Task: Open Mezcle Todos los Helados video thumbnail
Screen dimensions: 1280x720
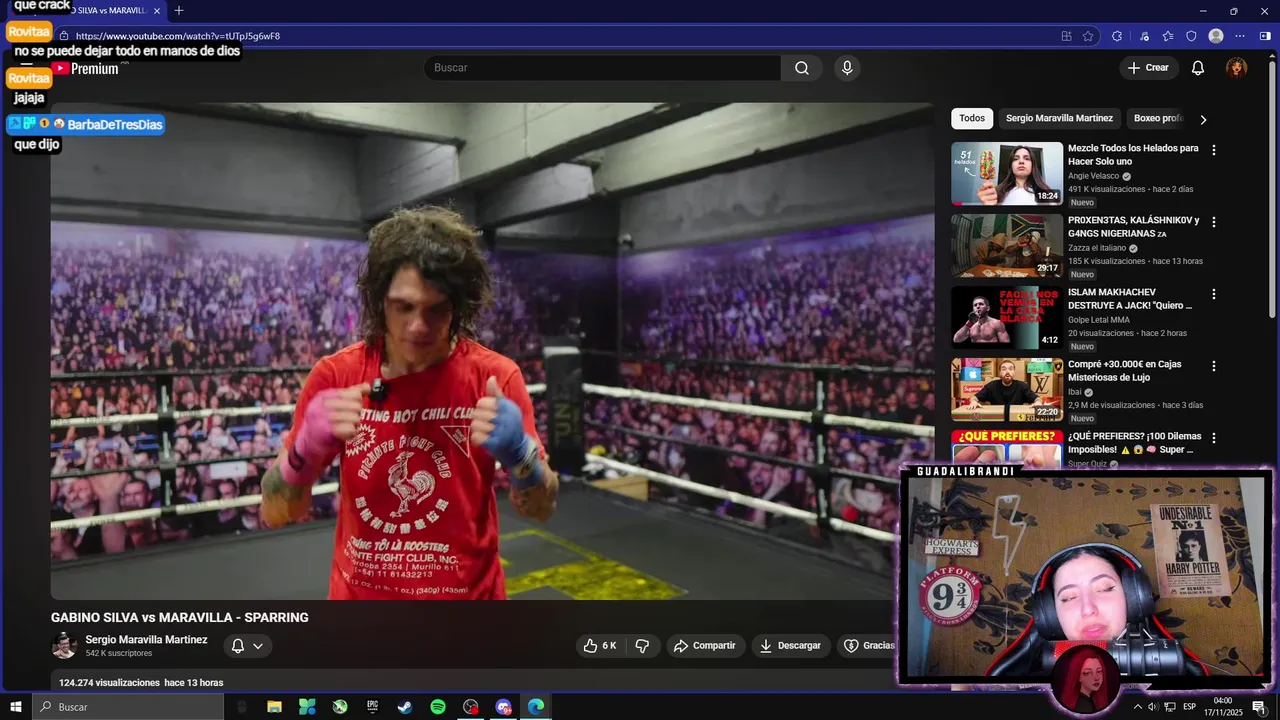Action: [x=1007, y=174]
